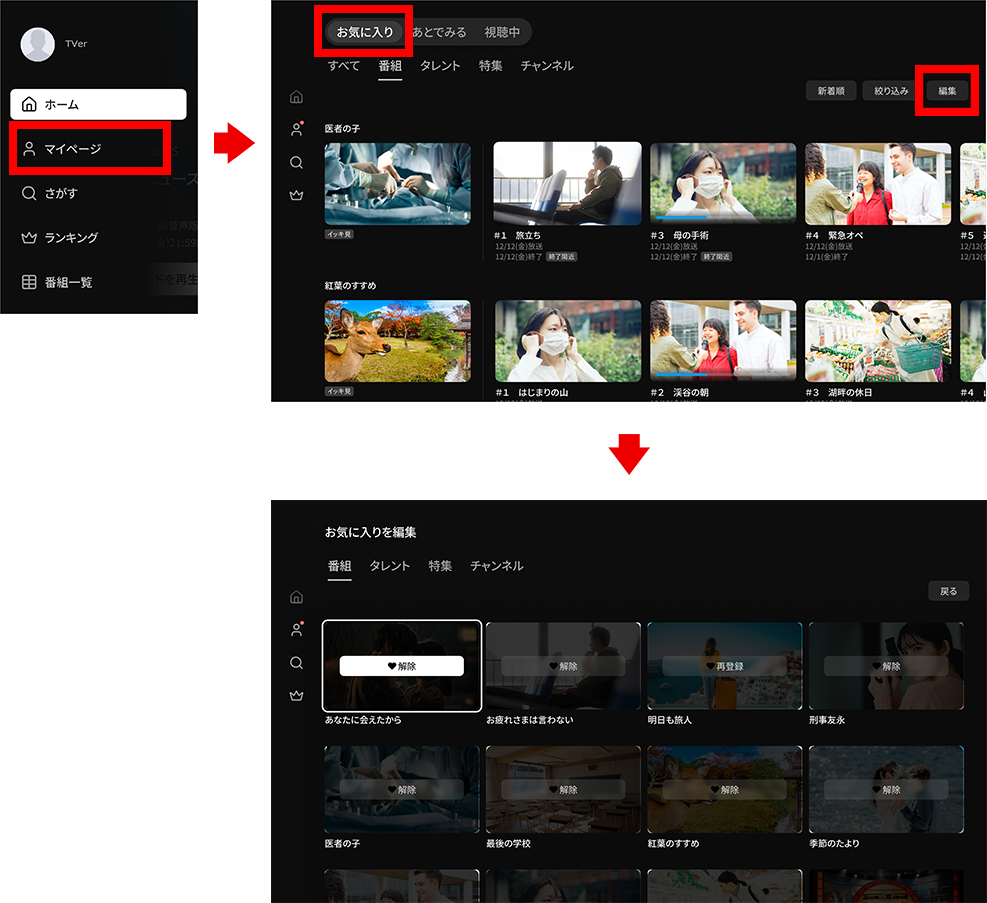Select the チャンネル tab in the favorites list

[x=547, y=65]
